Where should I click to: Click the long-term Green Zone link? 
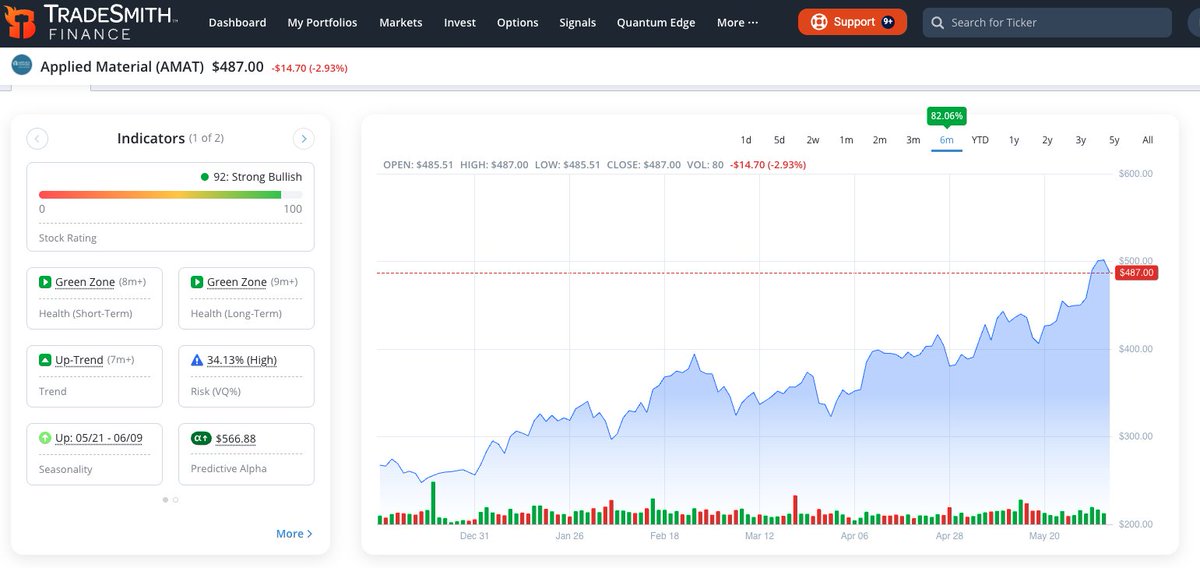pyautogui.click(x=237, y=282)
